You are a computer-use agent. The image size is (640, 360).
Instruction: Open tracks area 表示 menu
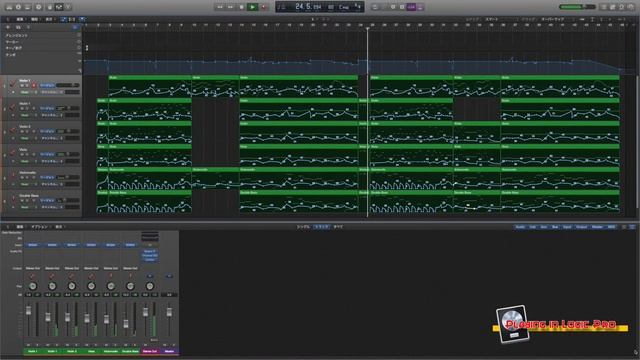49,19
